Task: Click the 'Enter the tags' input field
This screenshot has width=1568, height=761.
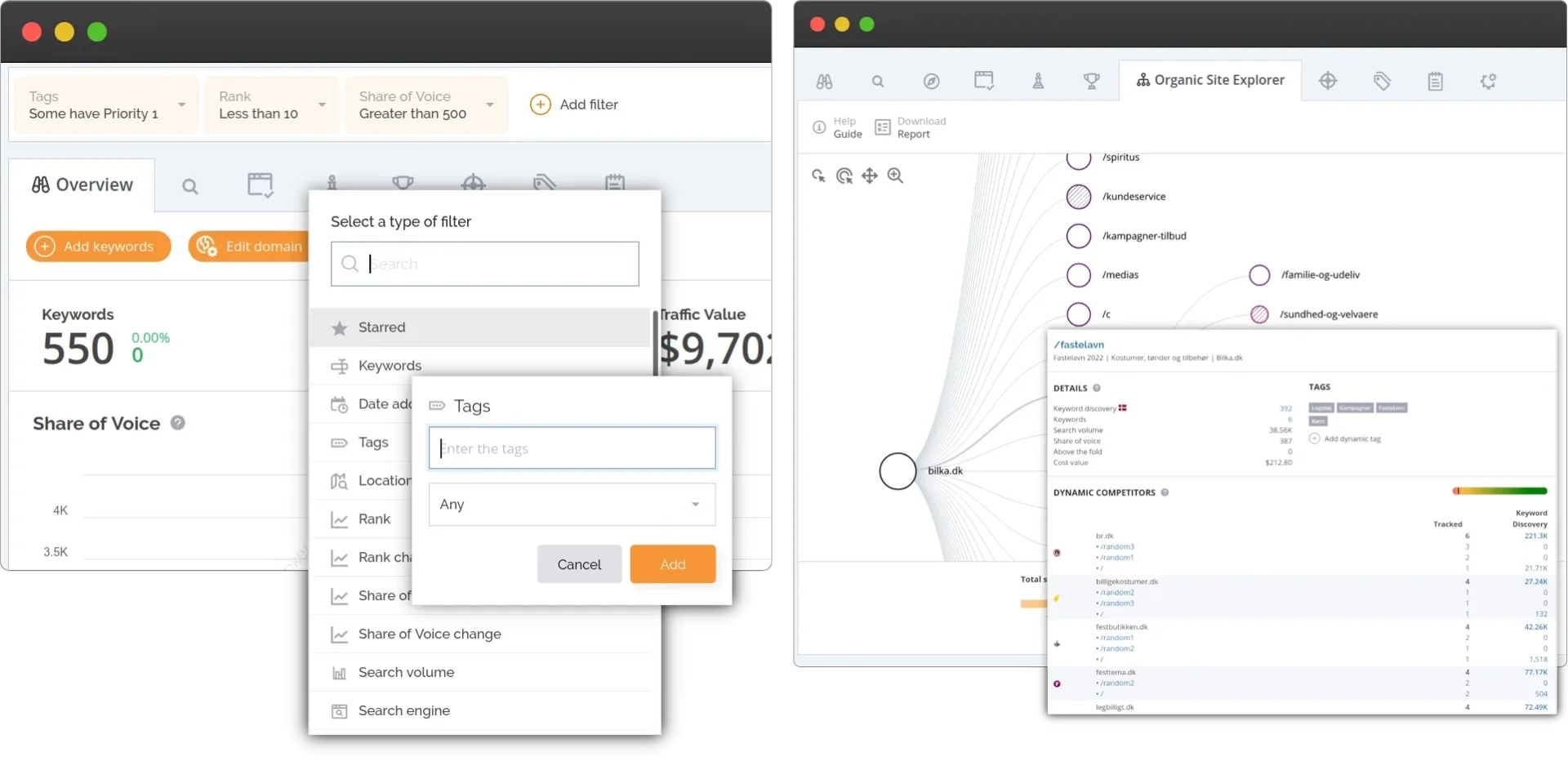Action: click(571, 447)
